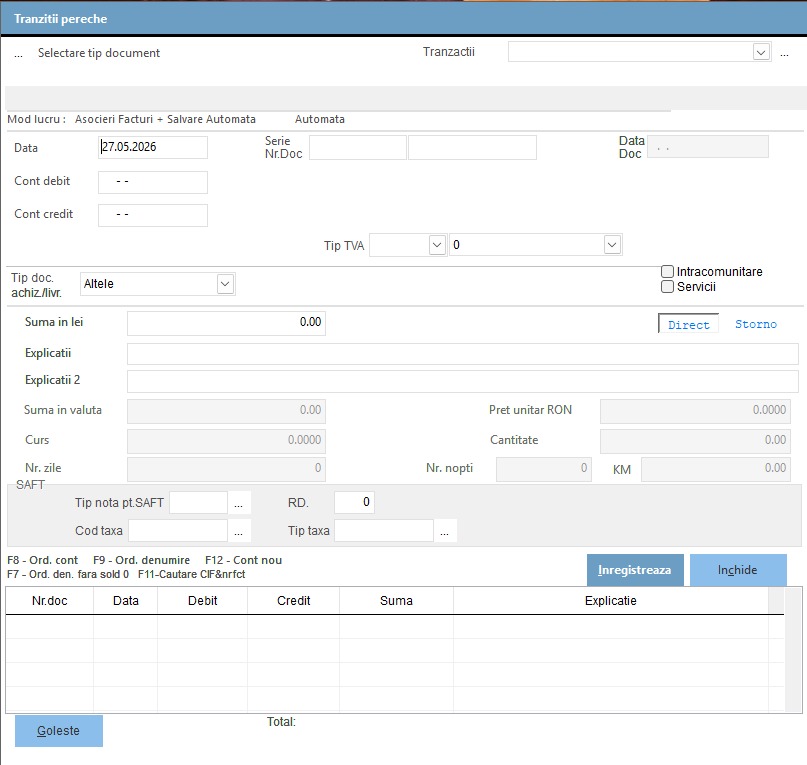The width and height of the screenshot is (807, 765).
Task: Click the Nr.Doc input field
Action: click(x=472, y=147)
